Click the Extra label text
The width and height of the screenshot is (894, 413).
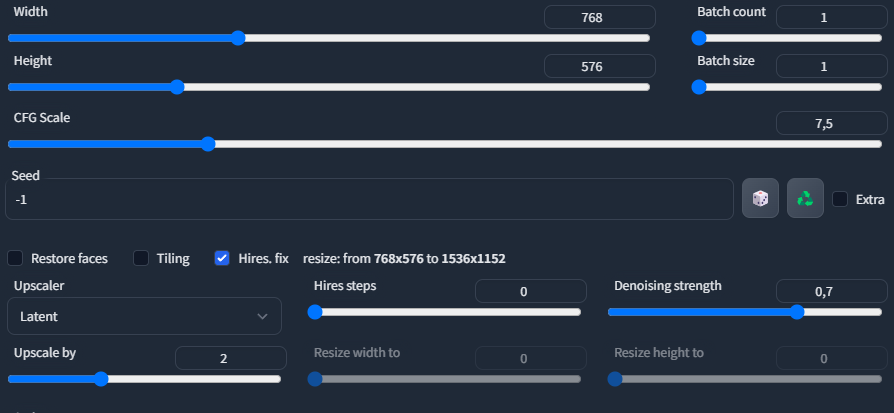(870, 199)
